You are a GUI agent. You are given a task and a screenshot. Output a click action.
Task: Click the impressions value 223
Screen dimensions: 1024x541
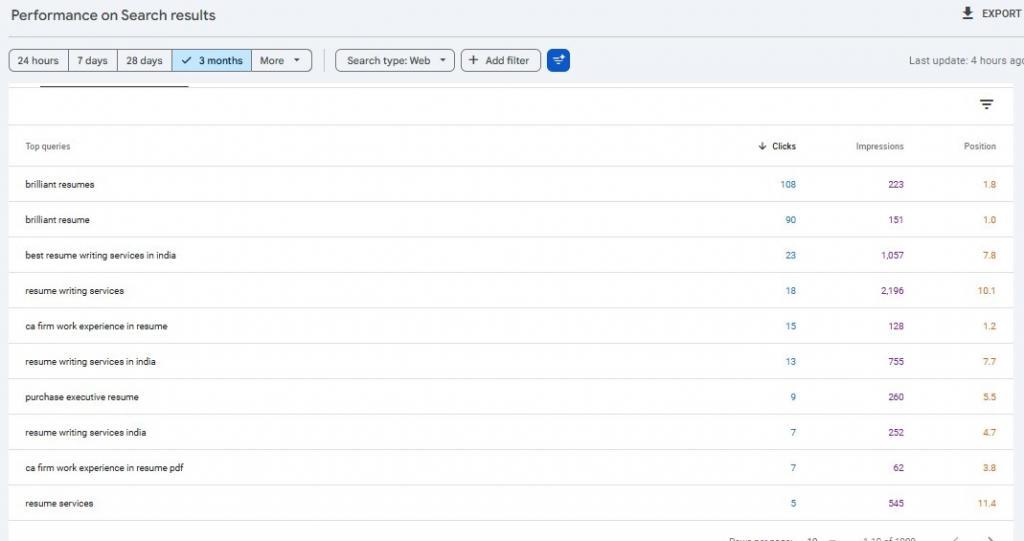(896, 184)
